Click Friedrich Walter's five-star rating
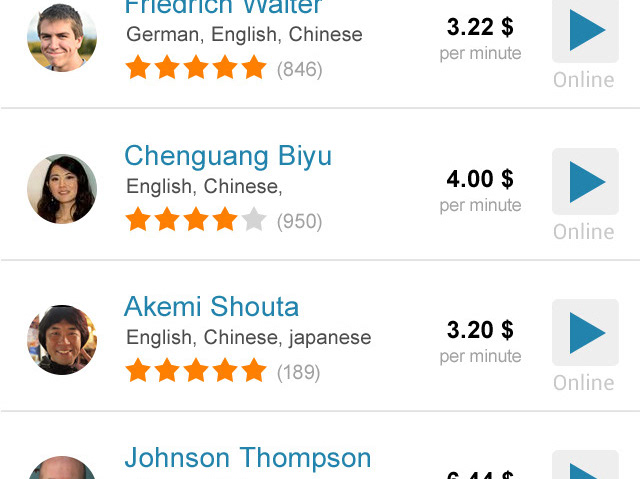Image resolution: width=640 pixels, height=479 pixels. [x=196, y=67]
